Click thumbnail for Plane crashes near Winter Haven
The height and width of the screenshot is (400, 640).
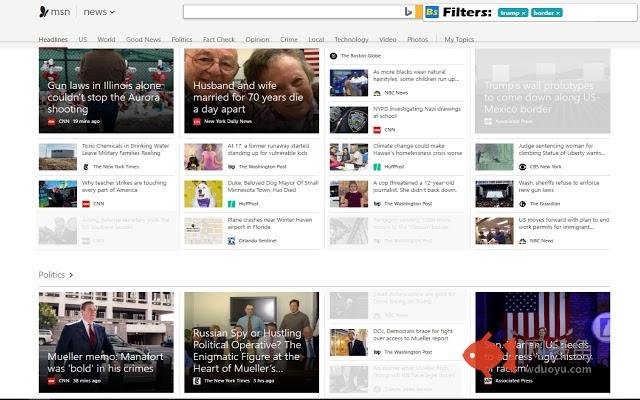(x=203, y=231)
